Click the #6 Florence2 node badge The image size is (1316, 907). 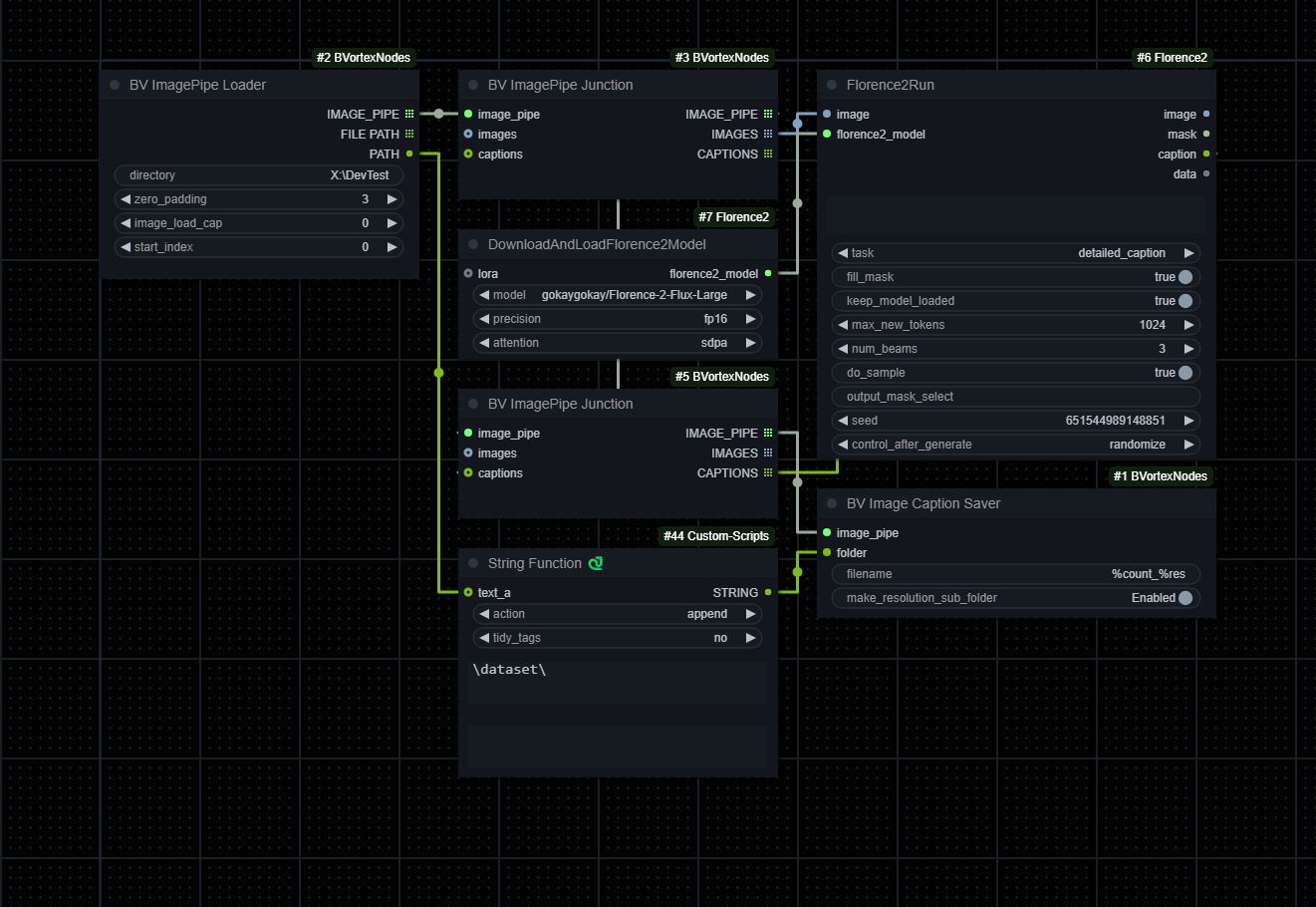click(x=1172, y=58)
